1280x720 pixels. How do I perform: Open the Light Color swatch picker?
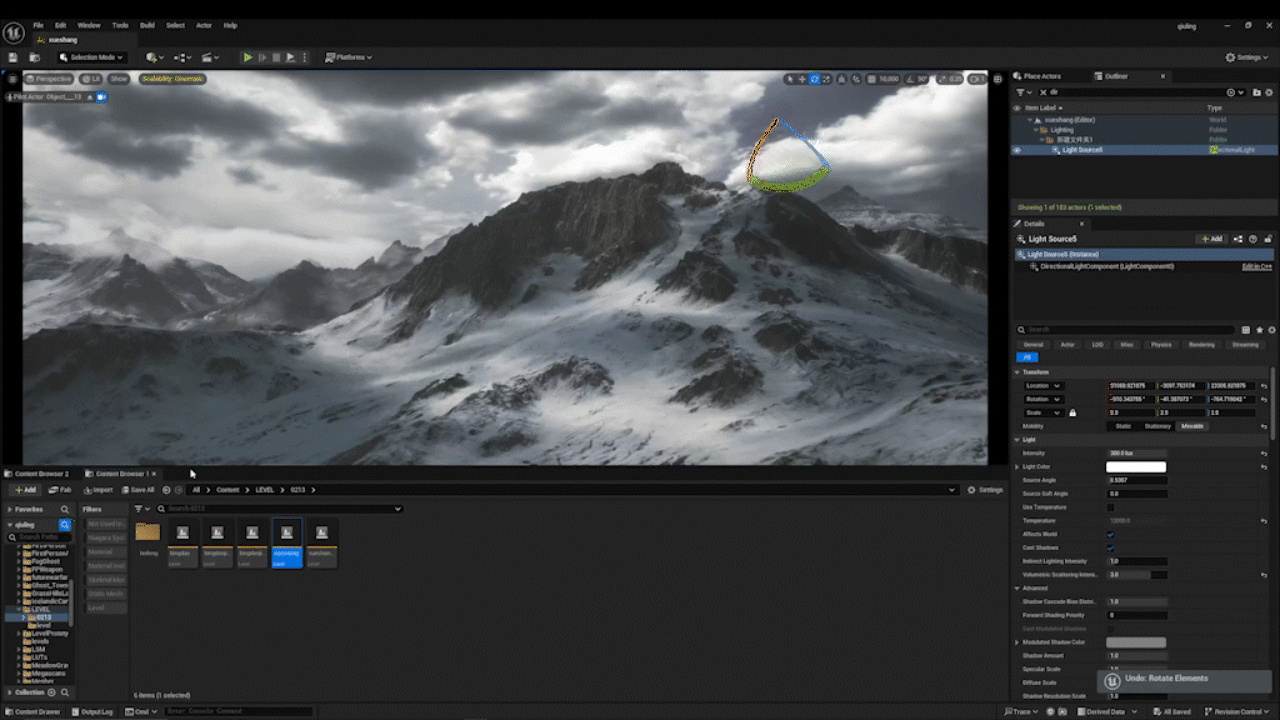click(1136, 467)
